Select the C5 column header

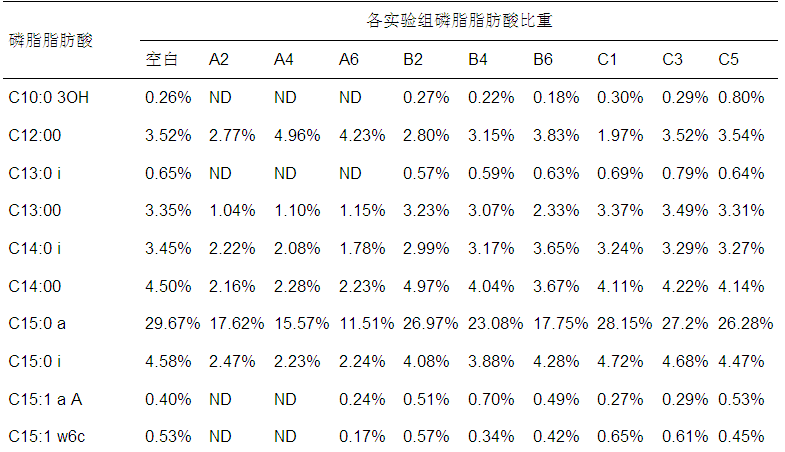coord(729,60)
